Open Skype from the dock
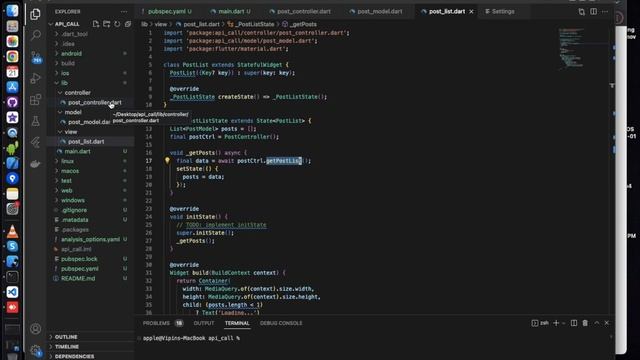The image size is (640, 360). 12,247
